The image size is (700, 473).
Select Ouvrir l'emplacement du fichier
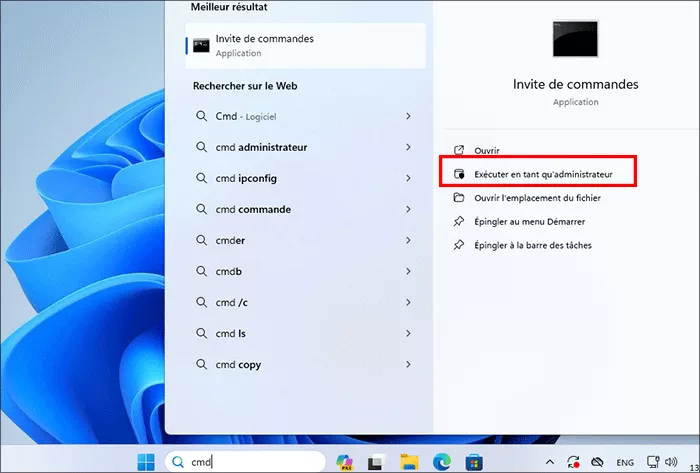tap(537, 198)
